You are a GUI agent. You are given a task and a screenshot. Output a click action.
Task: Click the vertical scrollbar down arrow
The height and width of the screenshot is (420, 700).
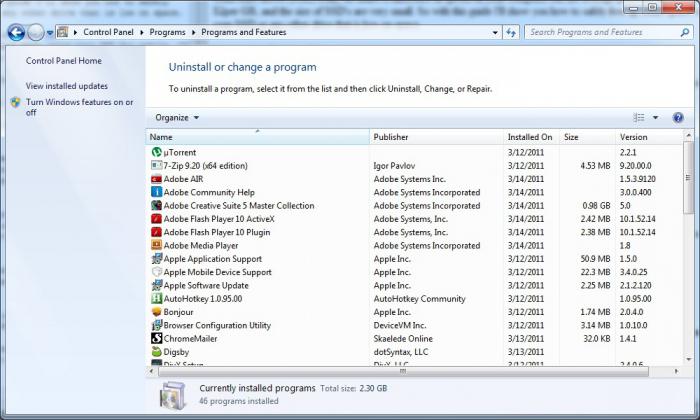[x=688, y=359]
